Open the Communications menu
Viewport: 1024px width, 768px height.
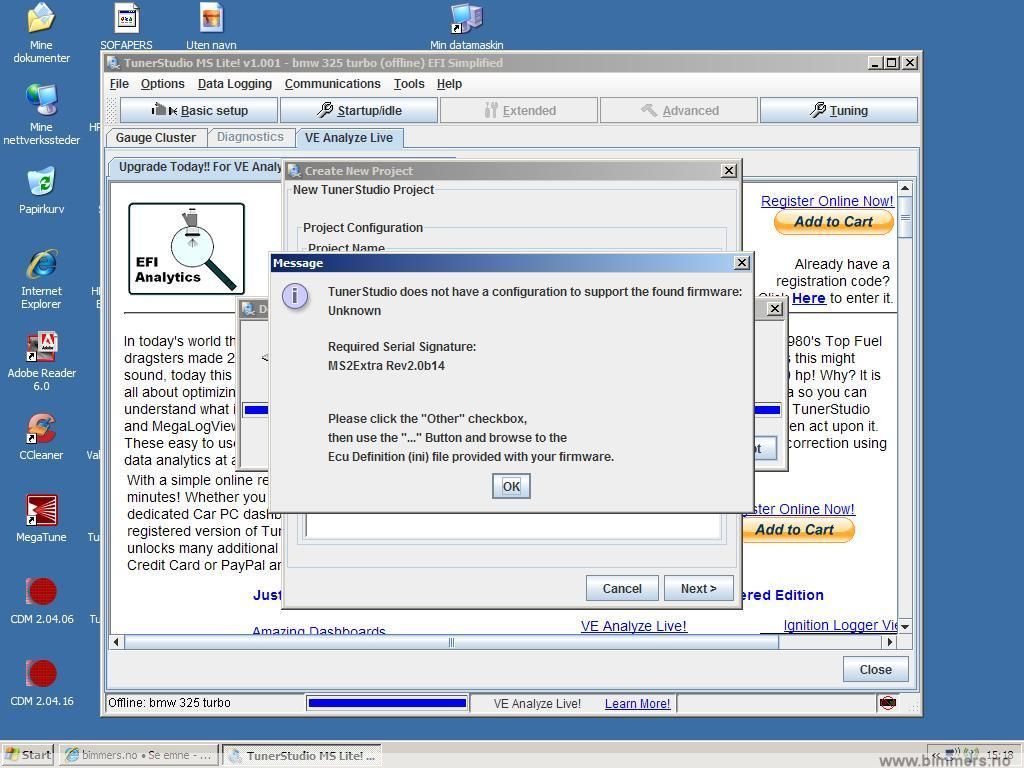point(332,84)
